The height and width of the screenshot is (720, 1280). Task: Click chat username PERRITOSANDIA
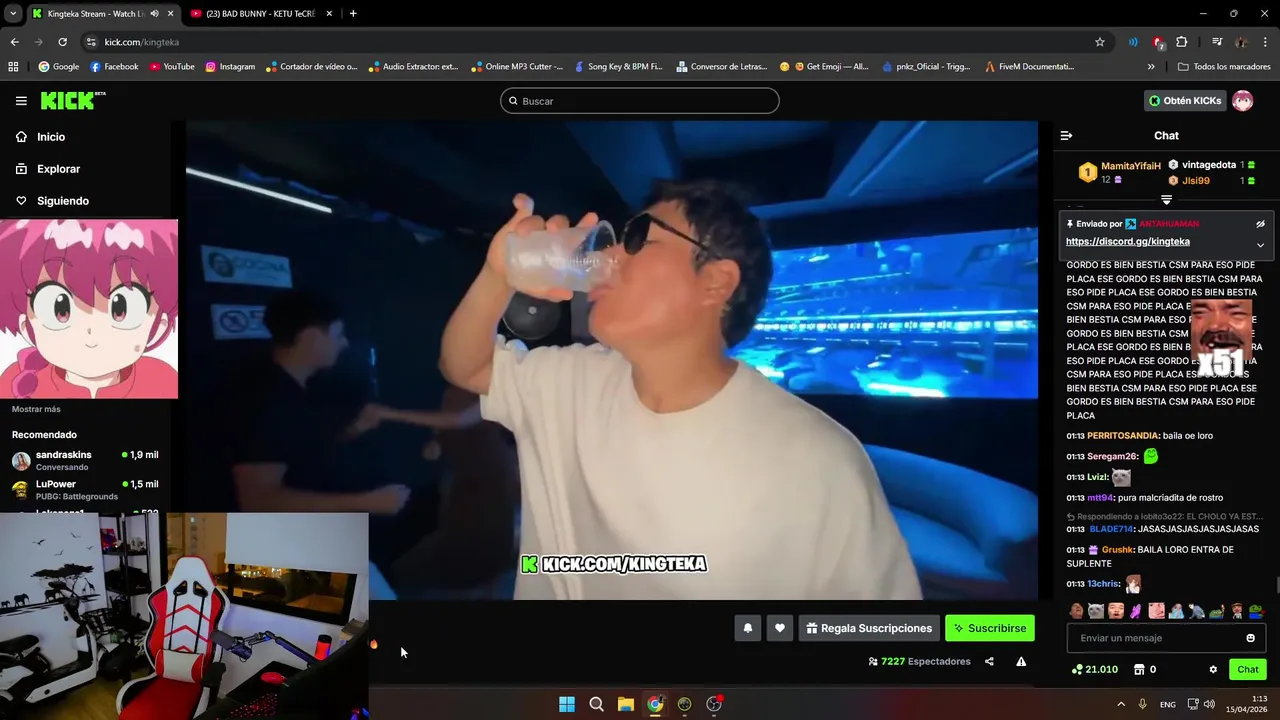1123,436
